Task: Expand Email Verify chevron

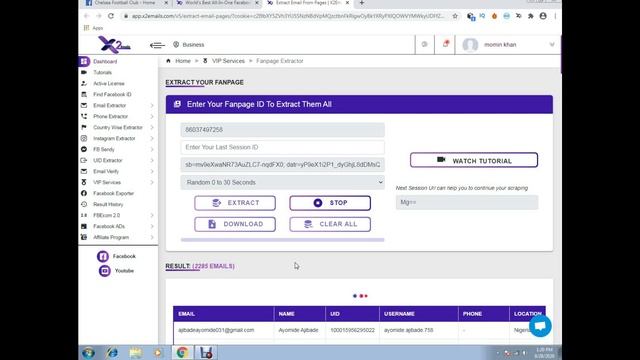Action: pyautogui.click(x=152, y=171)
